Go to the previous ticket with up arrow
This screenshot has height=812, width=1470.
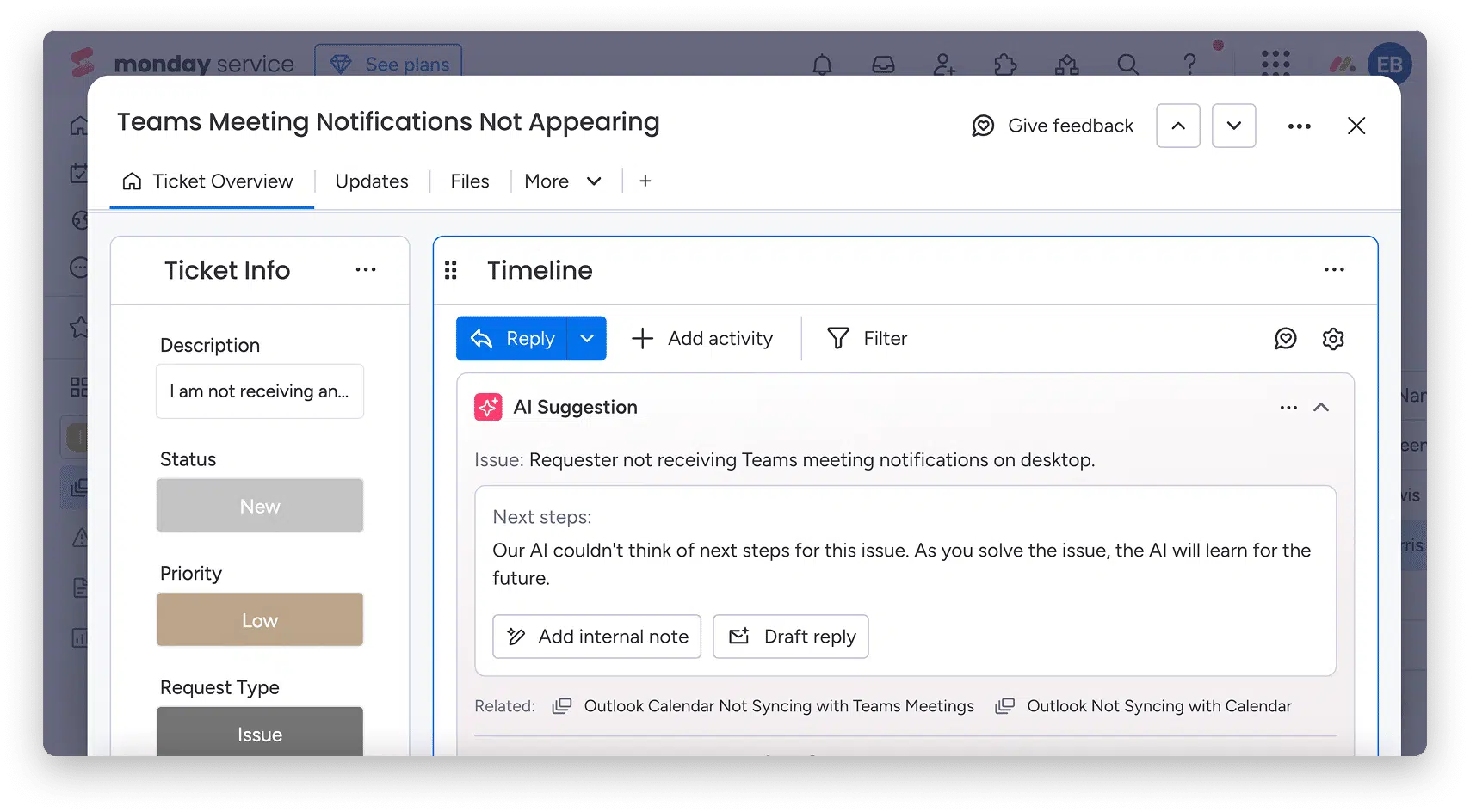pos(1178,126)
